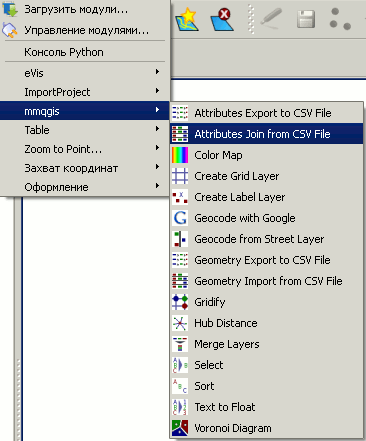366x441 pixels.
Task: Choose Merge Layers entry
Action: [267, 344]
